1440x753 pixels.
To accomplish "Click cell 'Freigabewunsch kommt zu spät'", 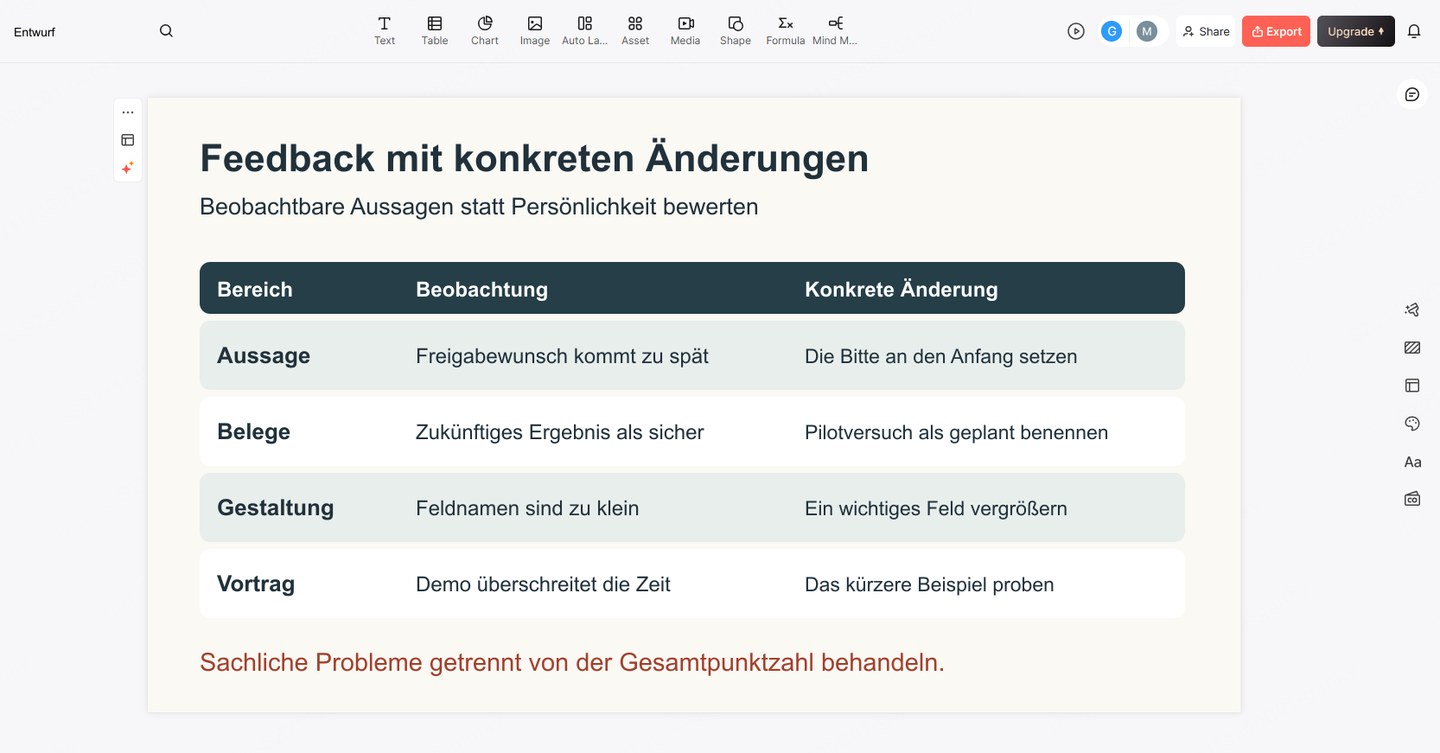I will [562, 356].
